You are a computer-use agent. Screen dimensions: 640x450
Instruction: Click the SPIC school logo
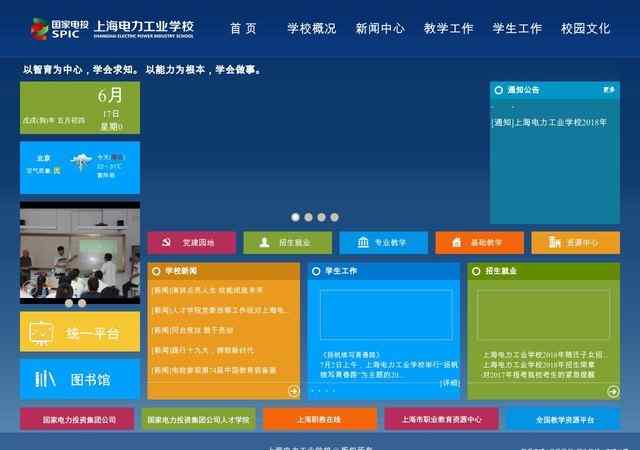click(112, 29)
